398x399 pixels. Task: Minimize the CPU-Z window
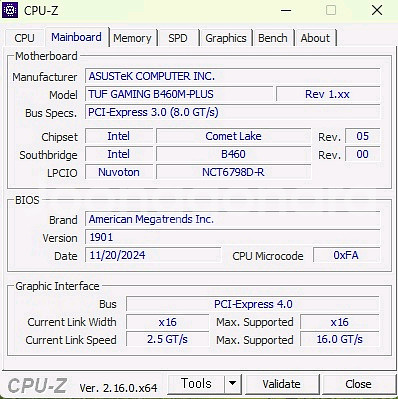click(286, 10)
